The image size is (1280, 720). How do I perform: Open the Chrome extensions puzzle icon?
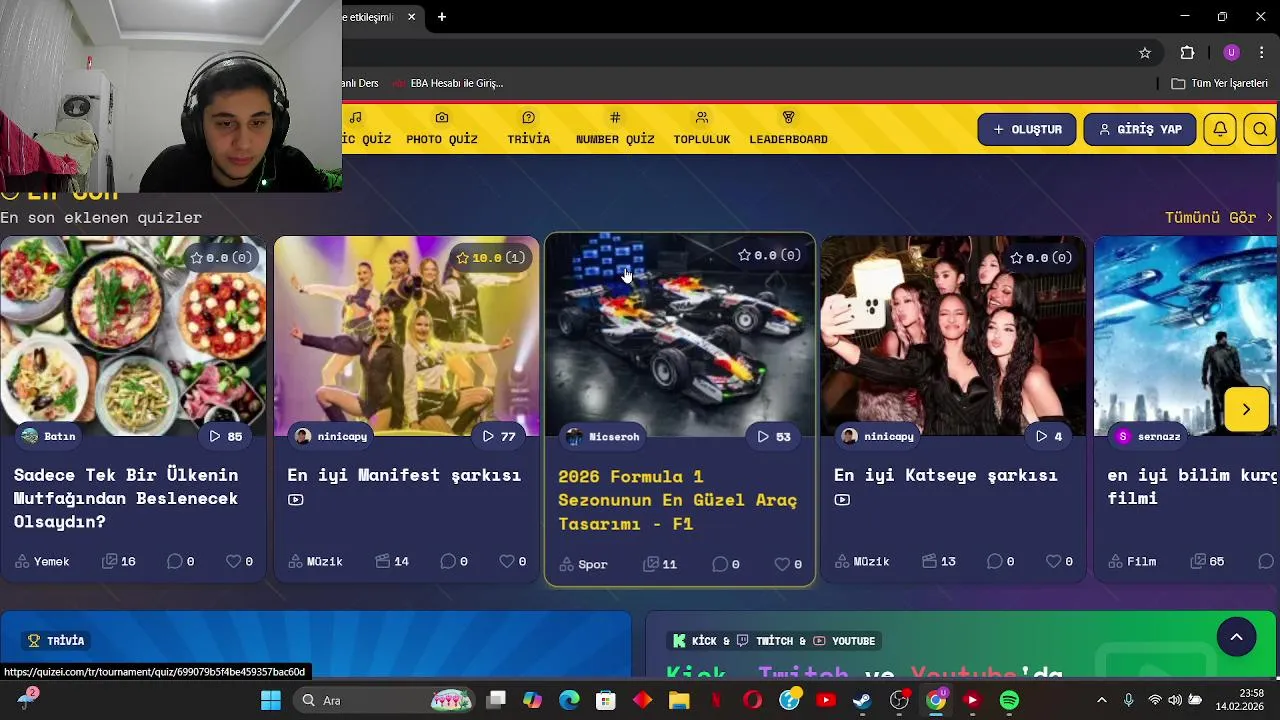(x=1187, y=53)
